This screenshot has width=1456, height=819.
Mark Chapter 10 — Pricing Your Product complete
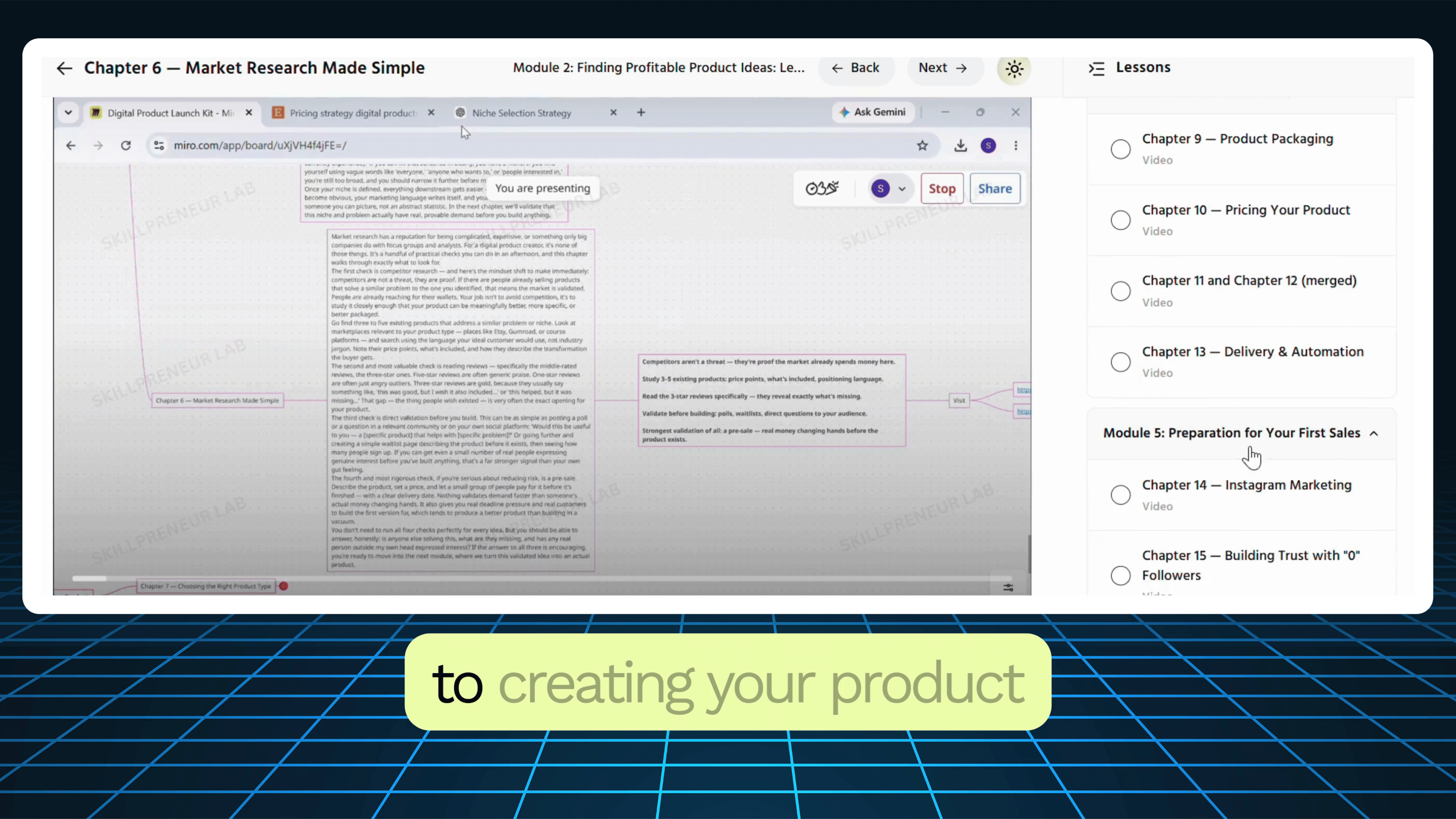pos(1120,220)
